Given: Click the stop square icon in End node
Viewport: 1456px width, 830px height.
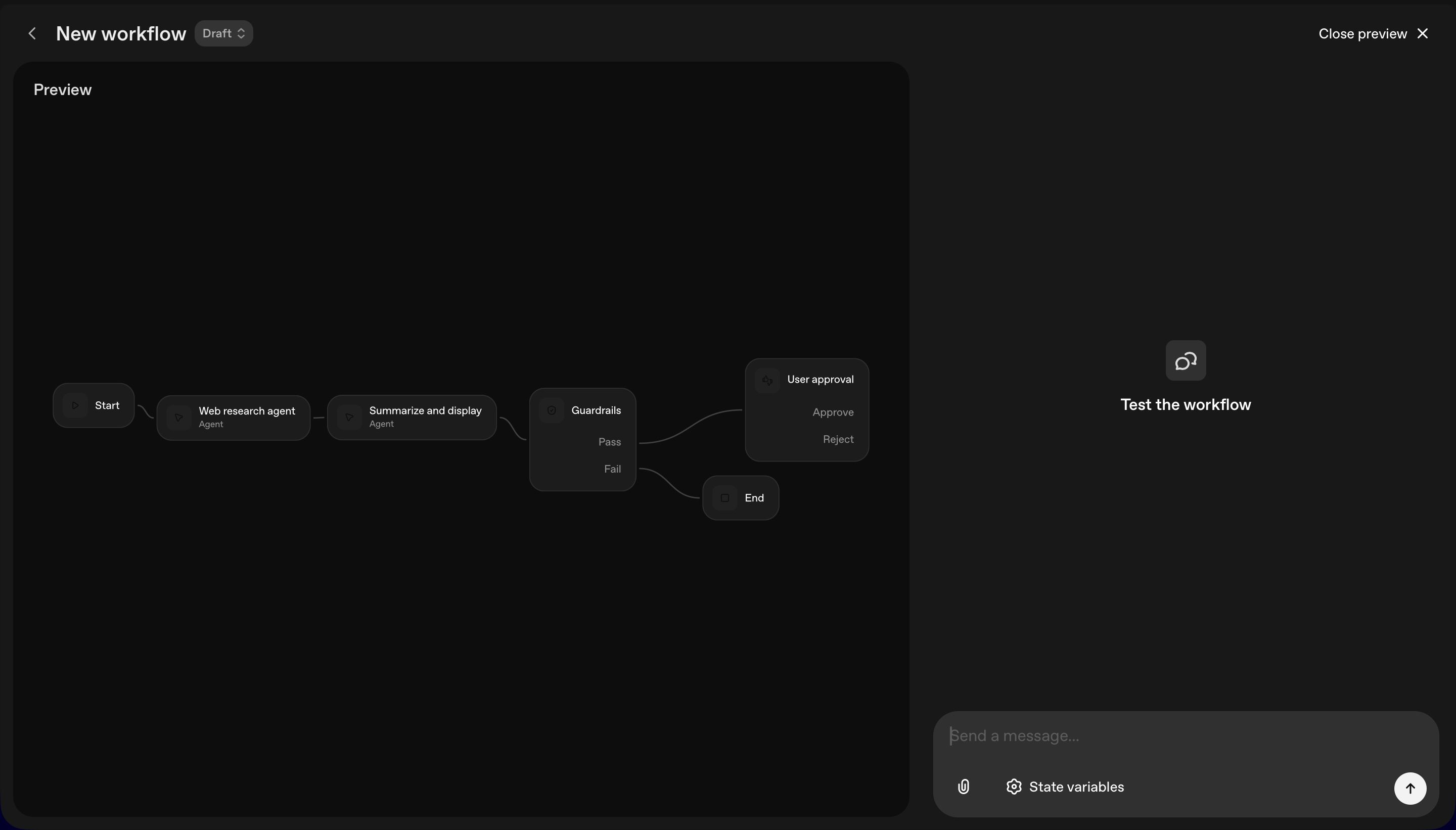Looking at the screenshot, I should click(x=724, y=498).
